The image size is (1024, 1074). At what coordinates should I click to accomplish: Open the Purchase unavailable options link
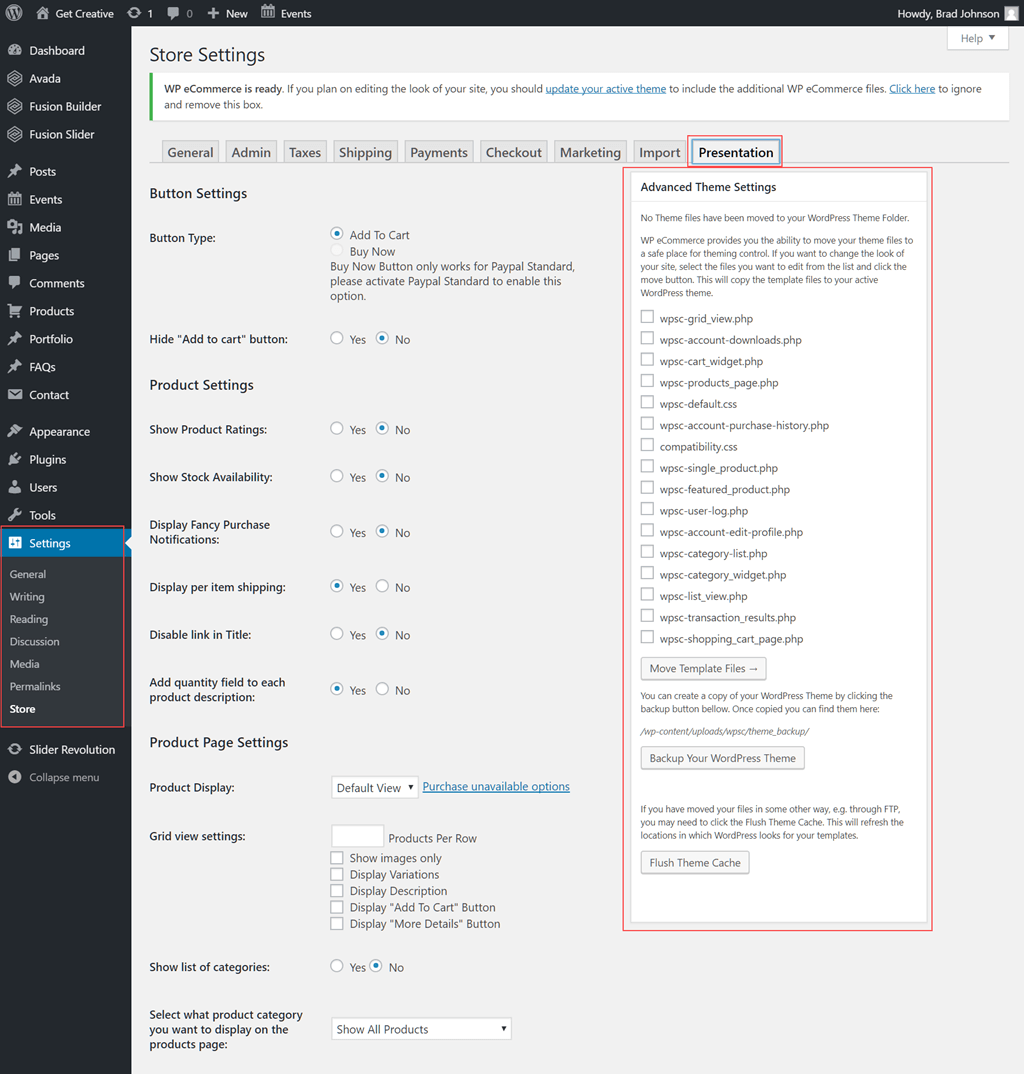[496, 786]
